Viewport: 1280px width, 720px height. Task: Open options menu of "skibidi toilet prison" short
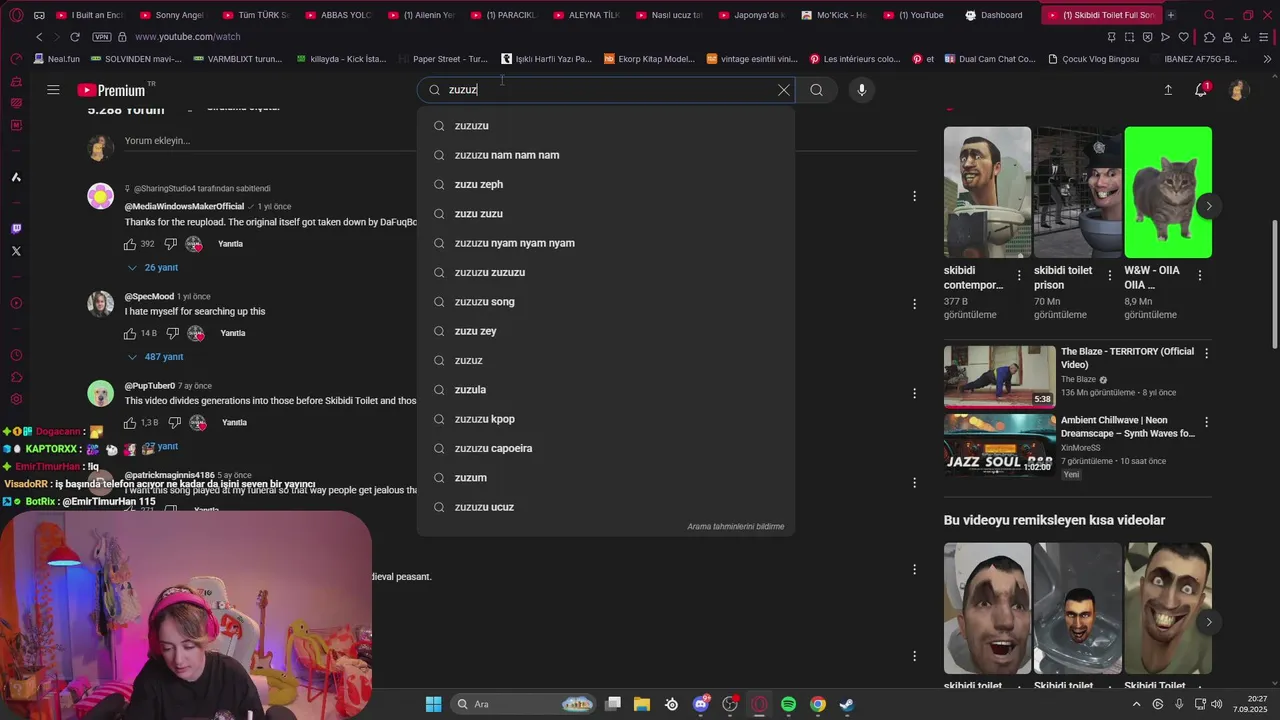click(x=1109, y=275)
